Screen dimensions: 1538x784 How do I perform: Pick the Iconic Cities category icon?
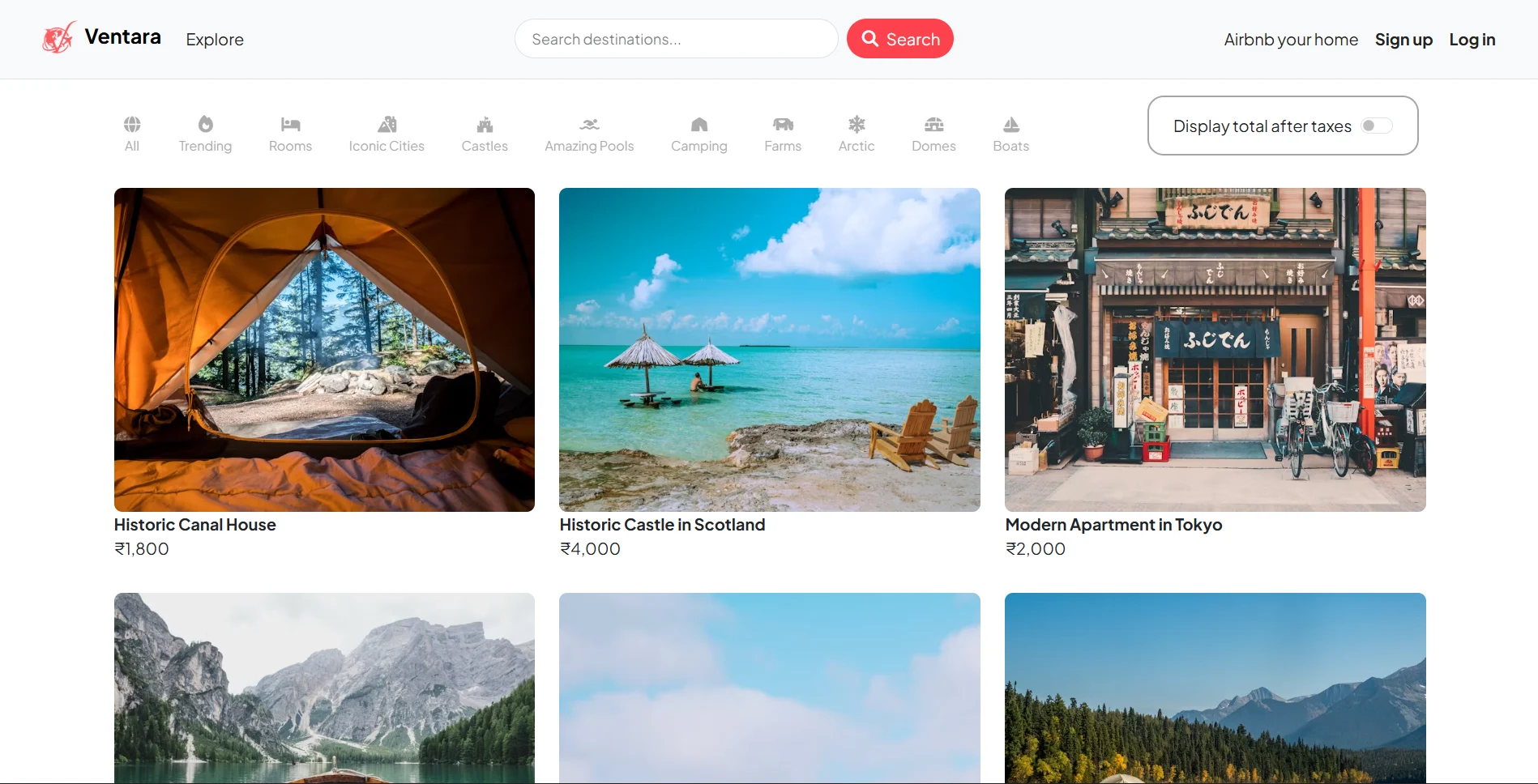pyautogui.click(x=387, y=124)
